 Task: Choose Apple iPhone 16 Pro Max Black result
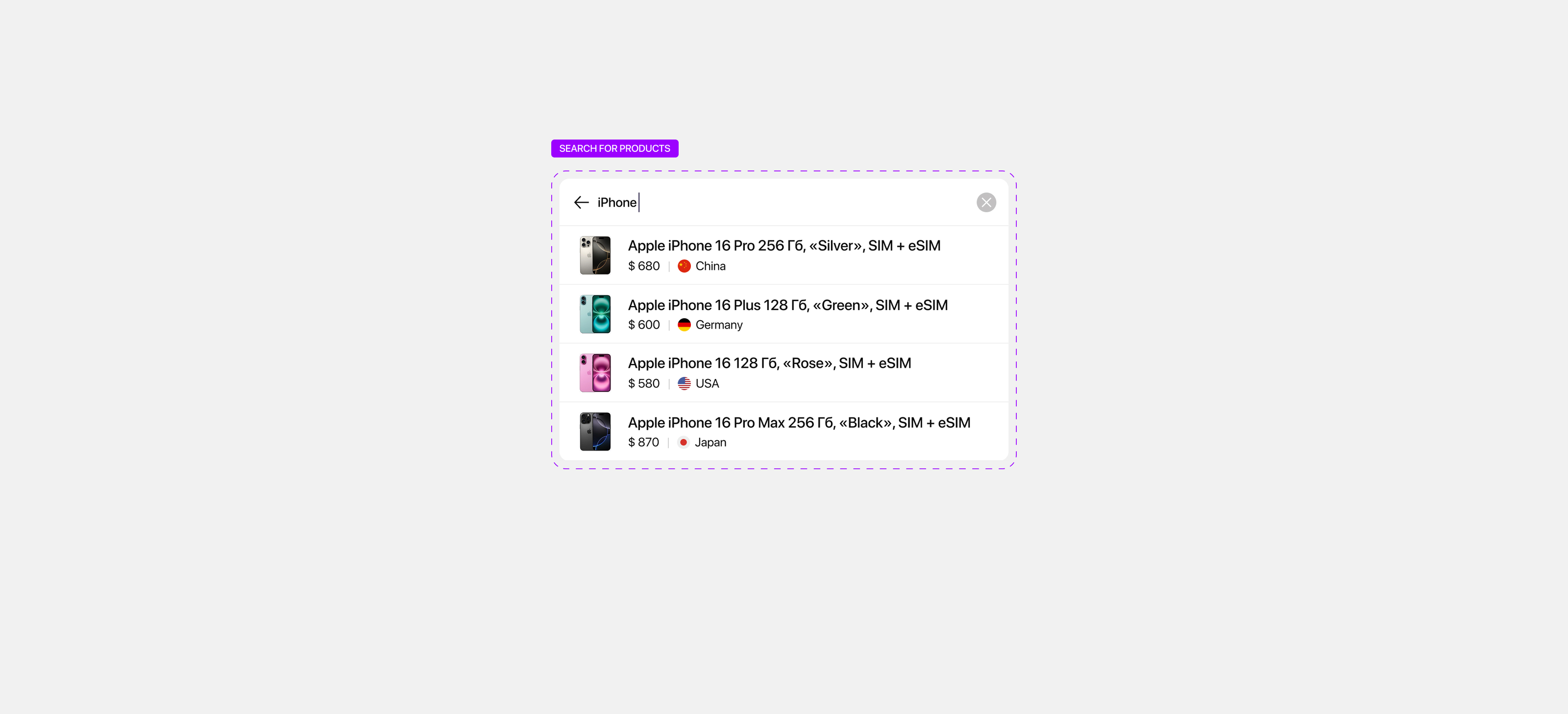coord(784,431)
